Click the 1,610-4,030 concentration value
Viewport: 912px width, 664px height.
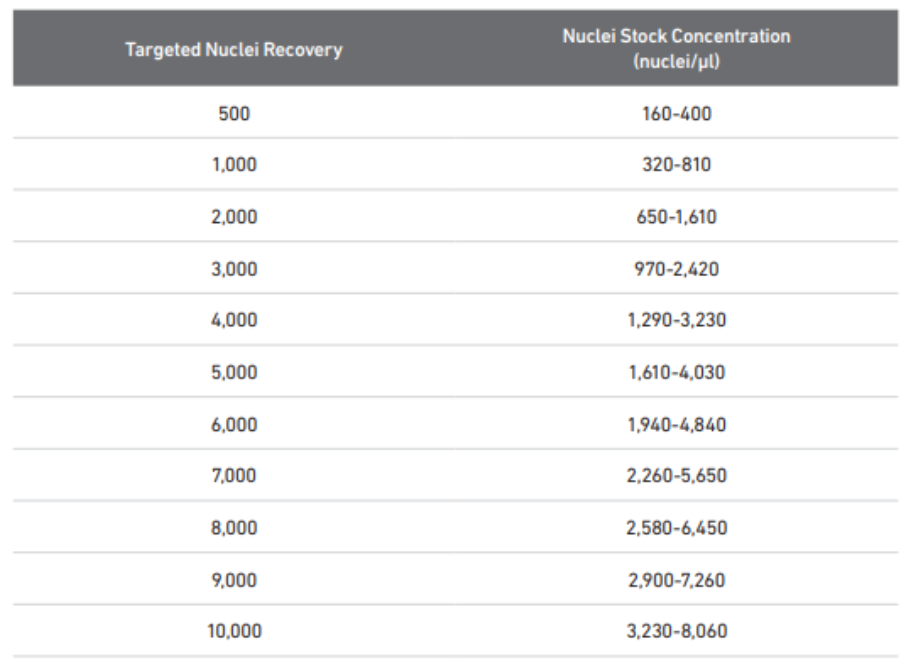tap(676, 372)
